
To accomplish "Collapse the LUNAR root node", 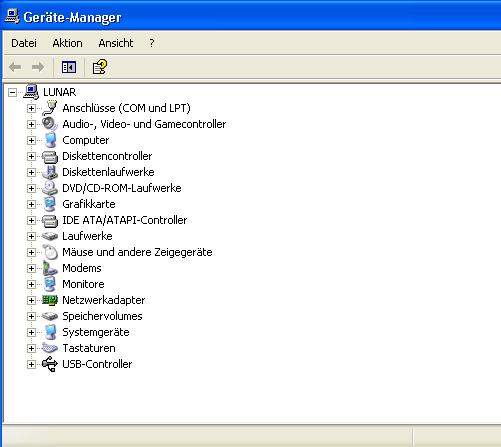I will point(12,92).
